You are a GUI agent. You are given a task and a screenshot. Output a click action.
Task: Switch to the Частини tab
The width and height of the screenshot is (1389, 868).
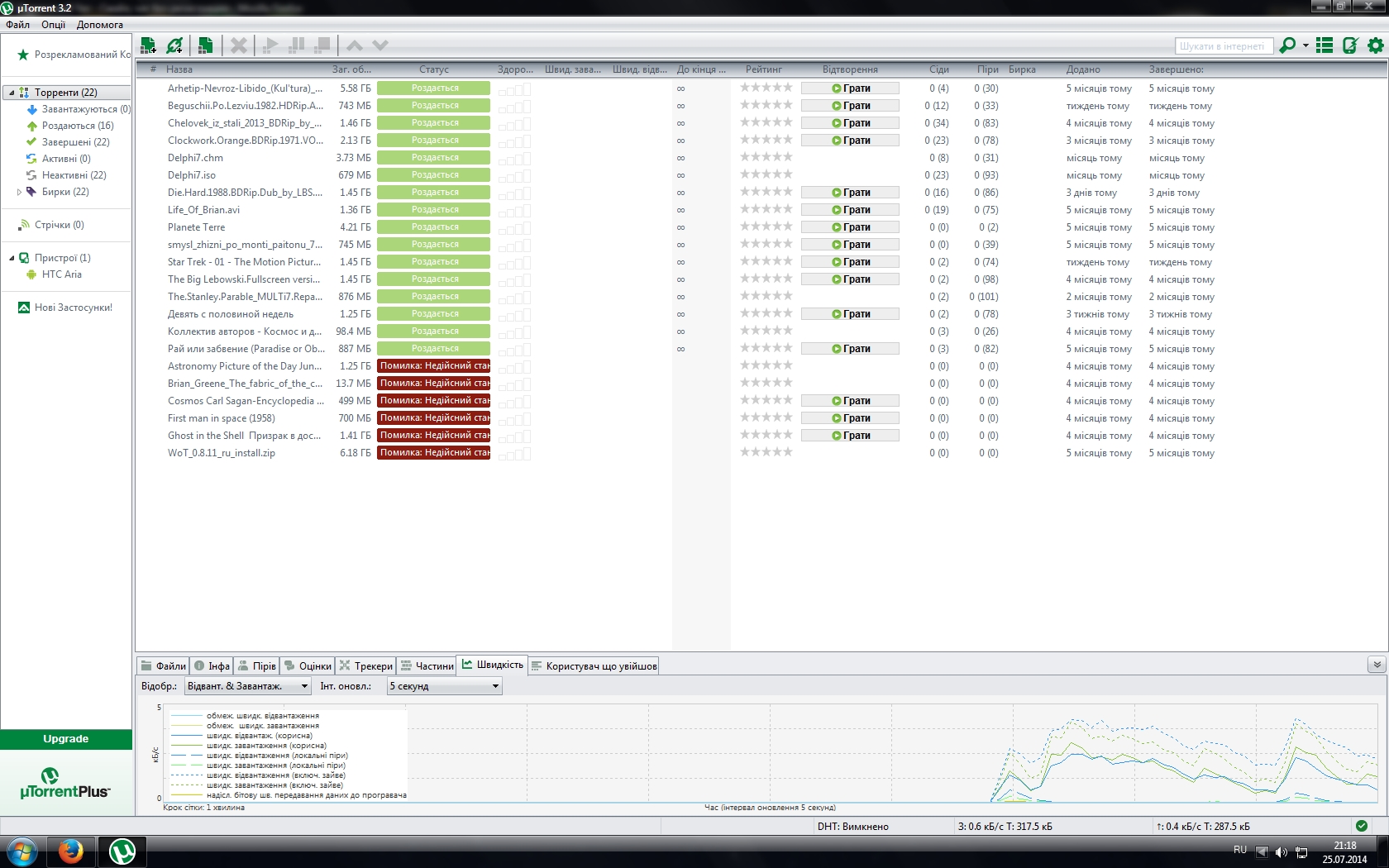427,665
